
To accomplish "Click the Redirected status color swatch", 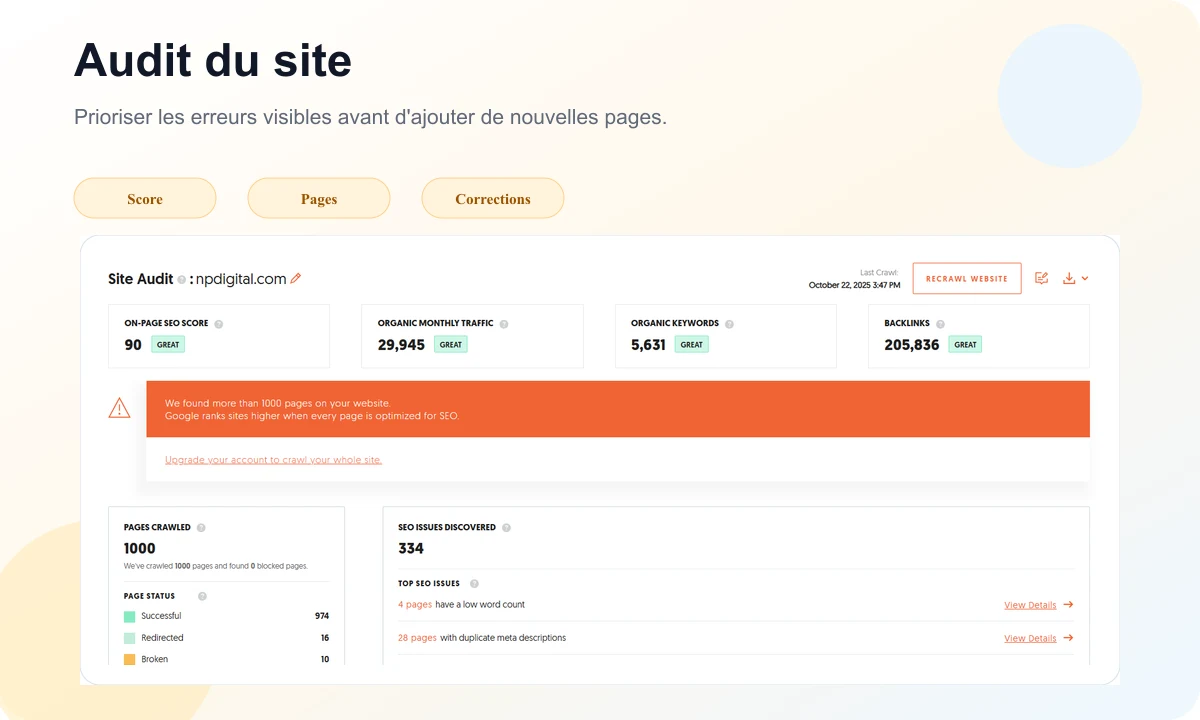I will [129, 638].
